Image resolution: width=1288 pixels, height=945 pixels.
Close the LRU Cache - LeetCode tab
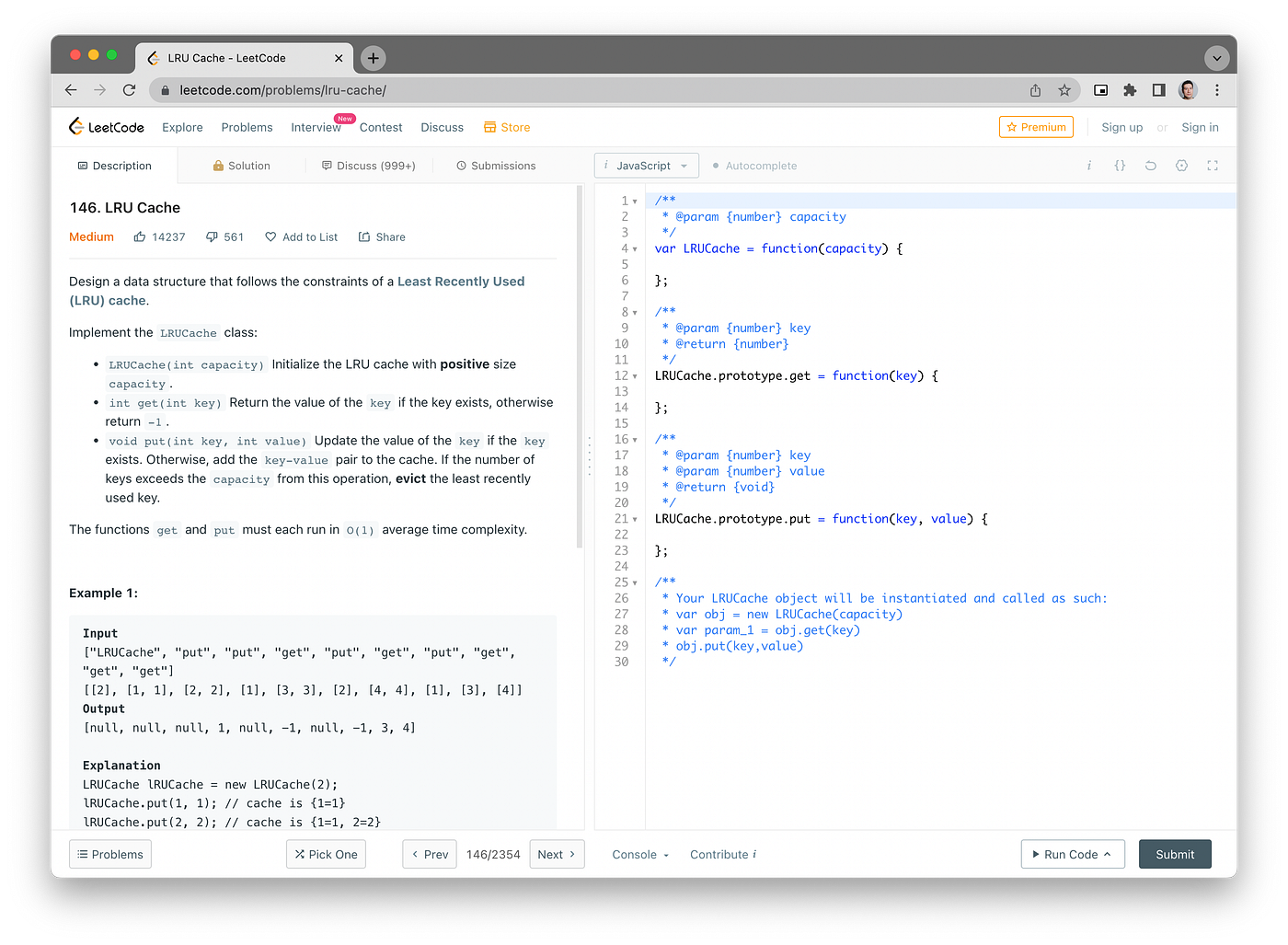click(x=339, y=58)
